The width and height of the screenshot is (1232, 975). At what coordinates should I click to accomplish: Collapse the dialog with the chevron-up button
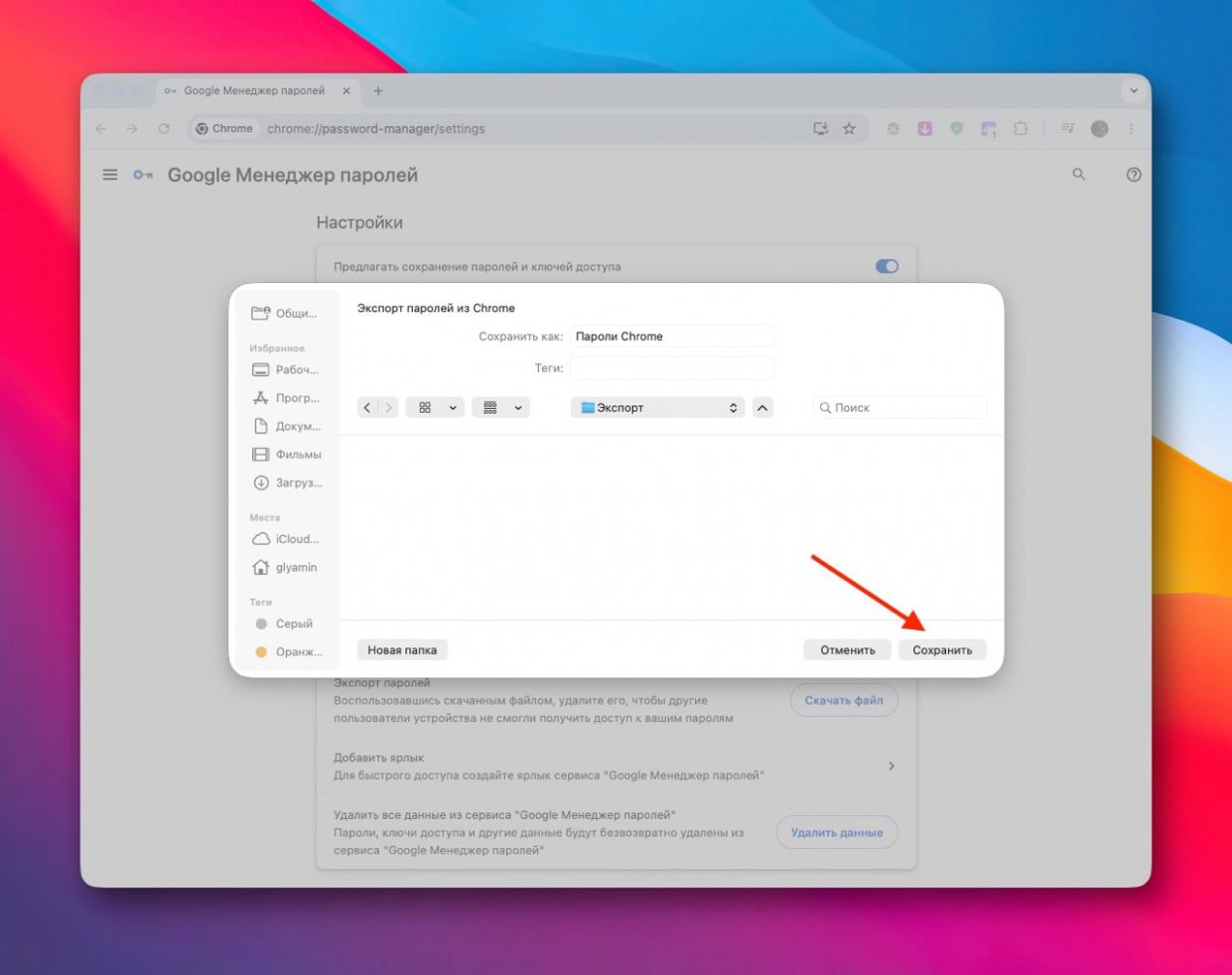point(762,408)
